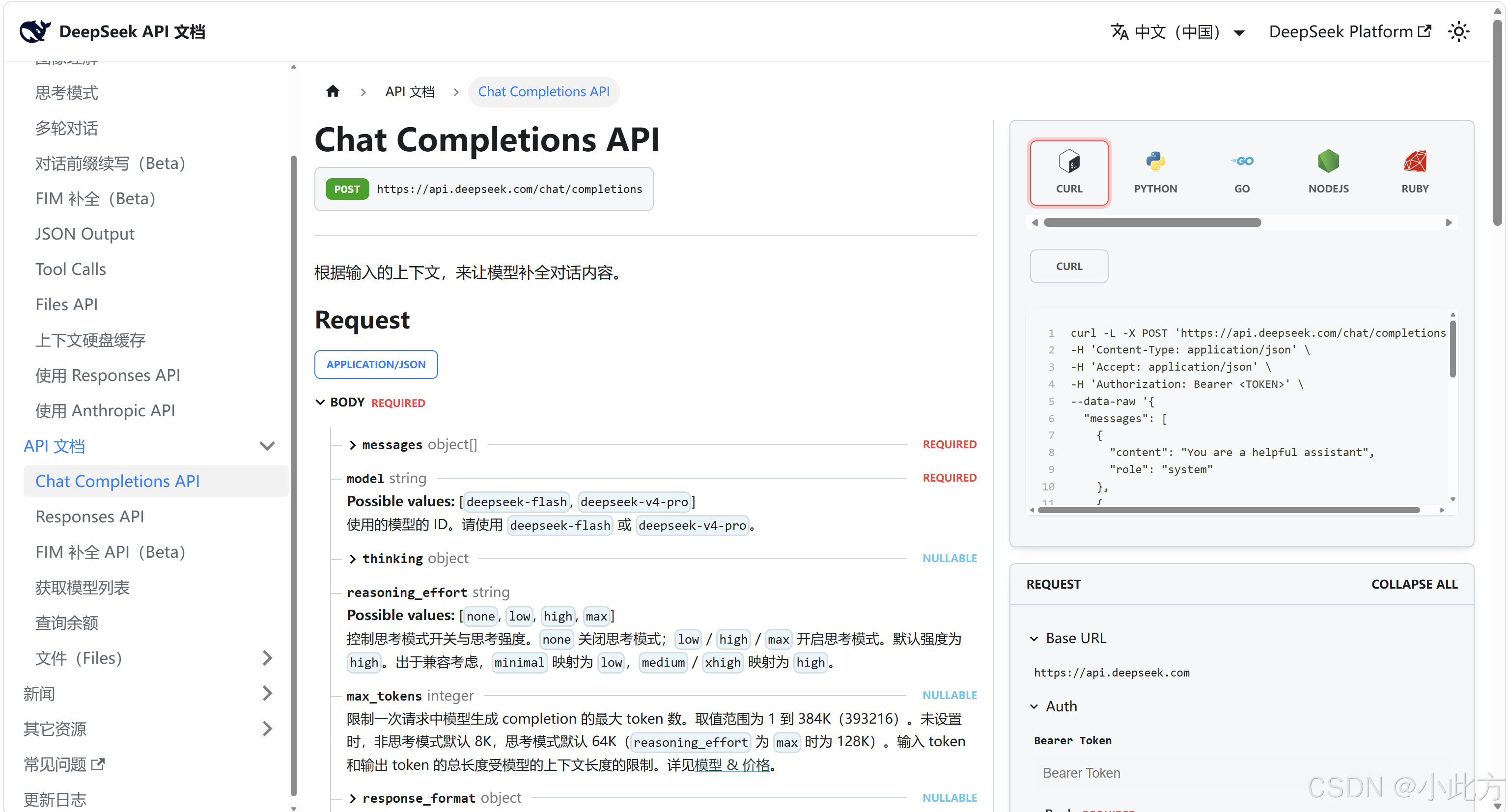Open the language selector 中文（中国）
The width and height of the screenshot is (1508, 812).
1178,31
